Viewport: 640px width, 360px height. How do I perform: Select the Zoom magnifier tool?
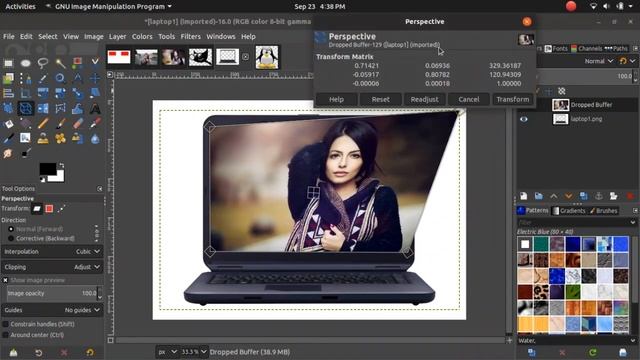pos(60,78)
